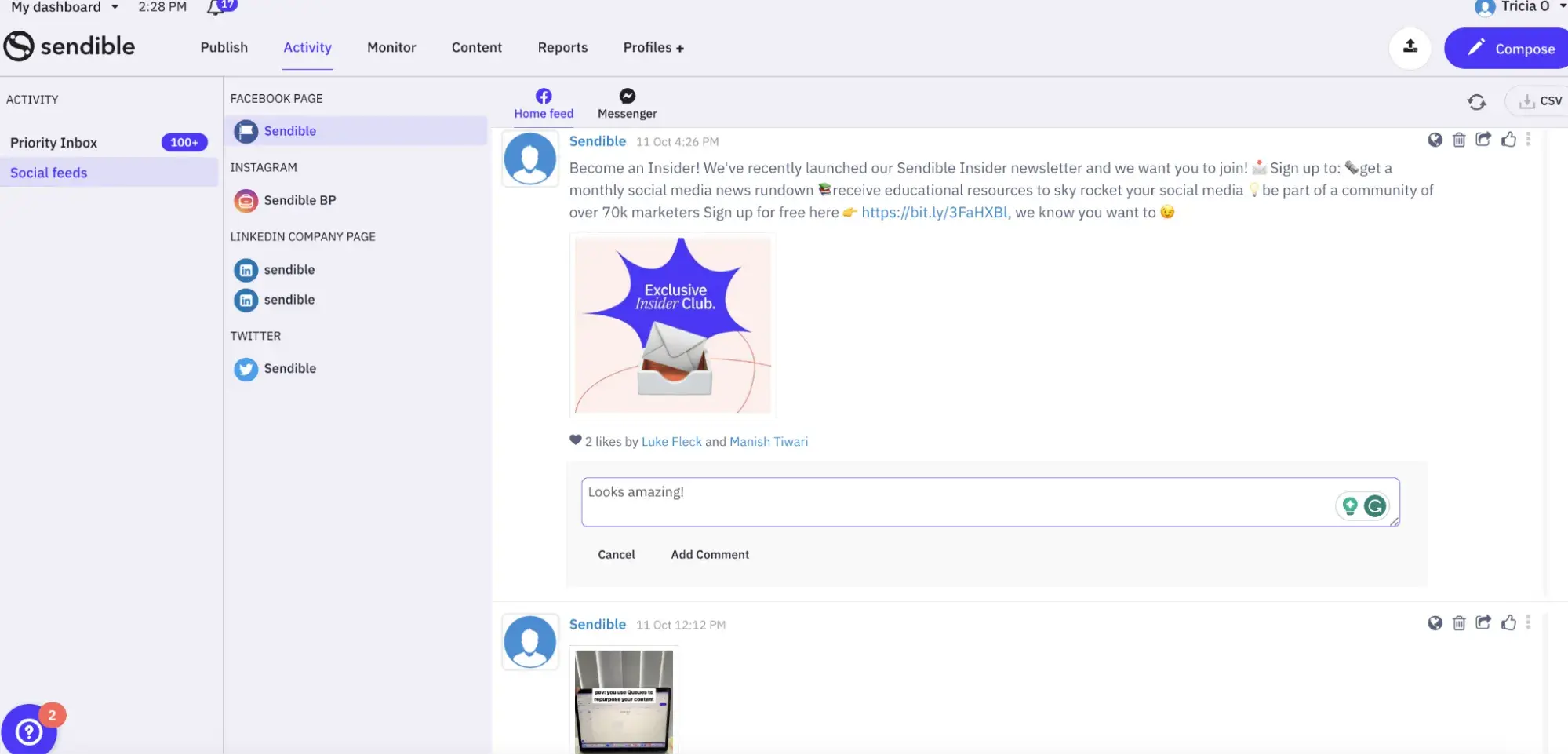
Task: Open the three-dot menu on the post
Action: pyautogui.click(x=1528, y=140)
